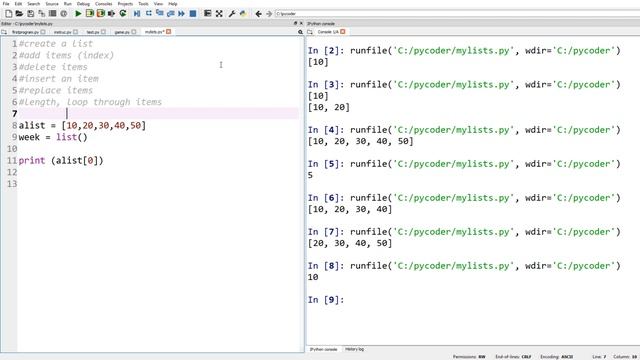
Task: Open the Debug menu
Action: [83, 4]
